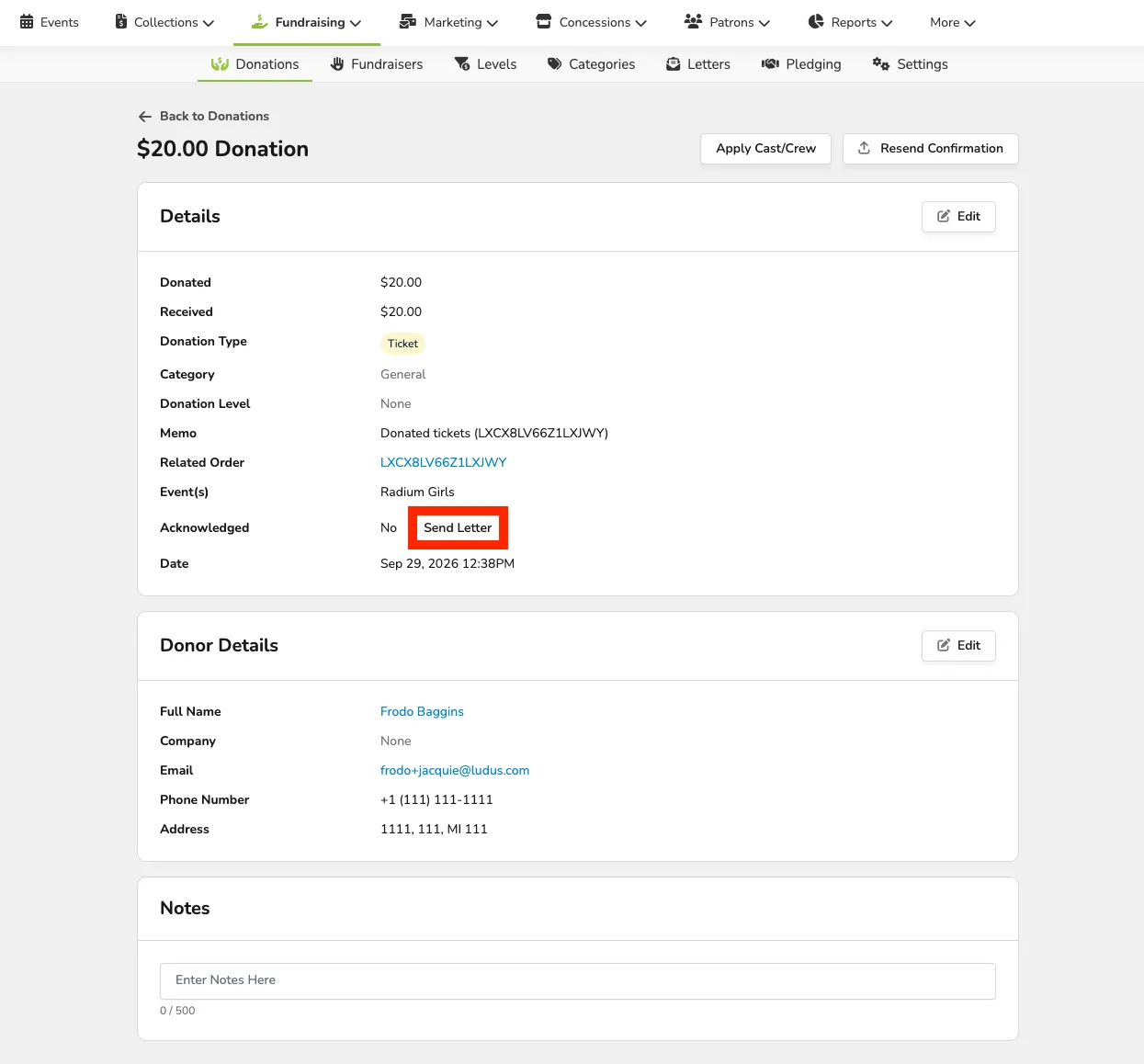
Task: Edit the donation Details section
Action: pos(958,217)
